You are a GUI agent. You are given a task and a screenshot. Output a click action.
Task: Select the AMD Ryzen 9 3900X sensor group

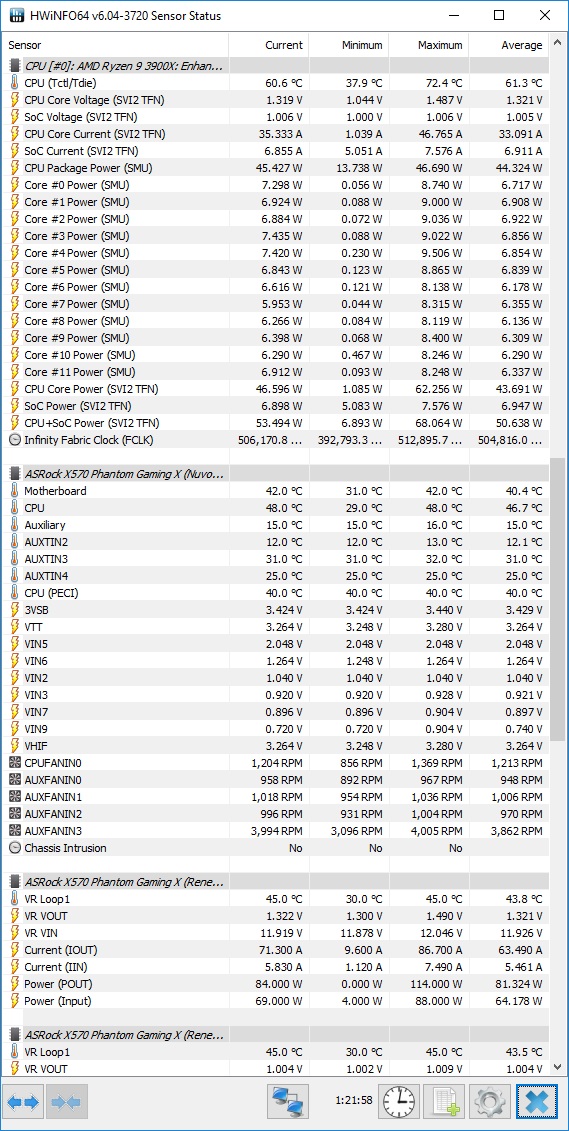(116, 66)
